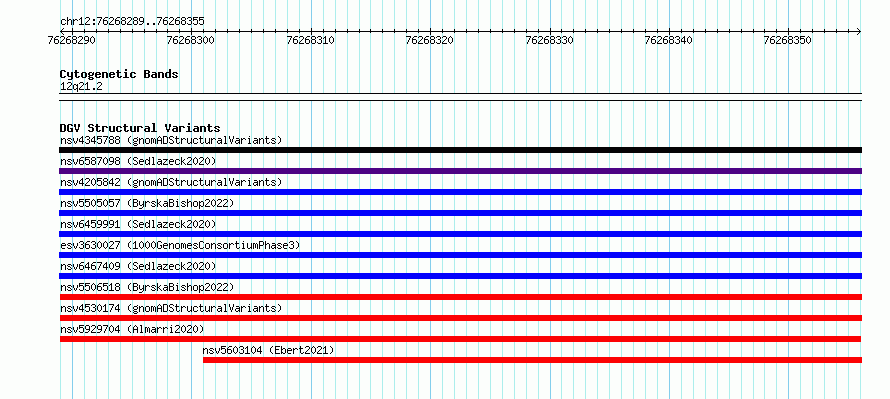
Task: Click the nsv4345788 gnomADStructuralVariants label
Action: click(x=171, y=140)
